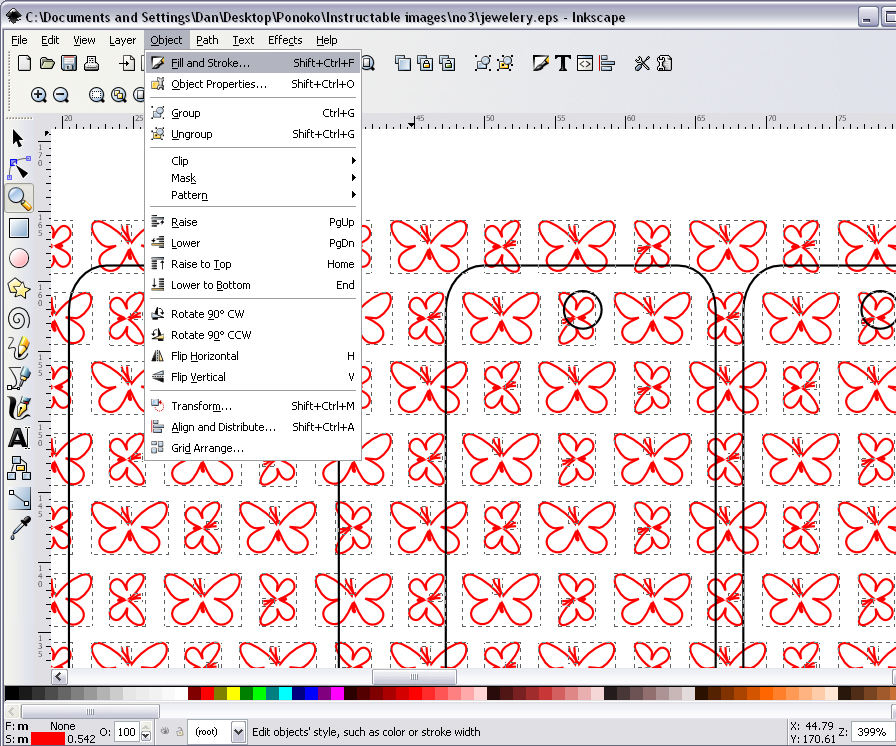Image resolution: width=896 pixels, height=746 pixels.
Task: Choose Align and Distribute menu item
Action: click(254, 427)
